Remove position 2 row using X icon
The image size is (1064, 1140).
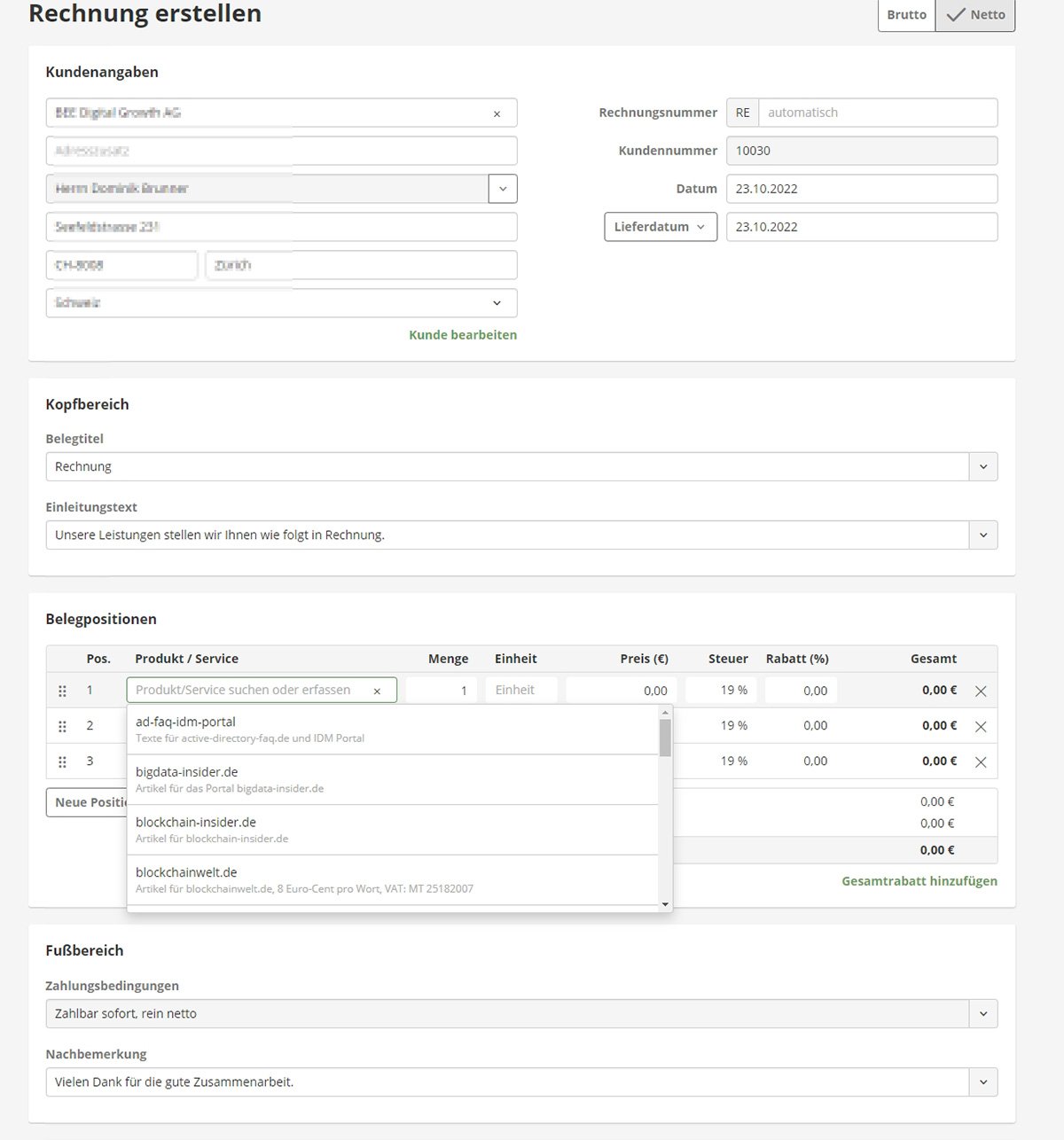pyautogui.click(x=981, y=727)
